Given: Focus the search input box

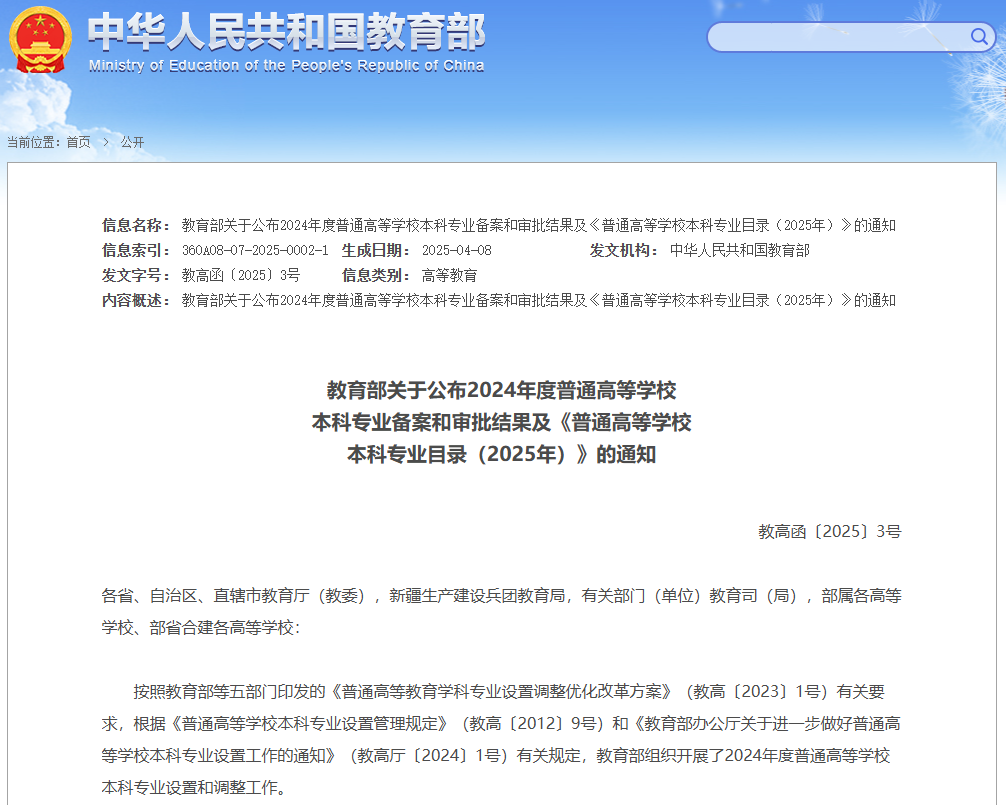Looking at the screenshot, I should click(x=835, y=37).
